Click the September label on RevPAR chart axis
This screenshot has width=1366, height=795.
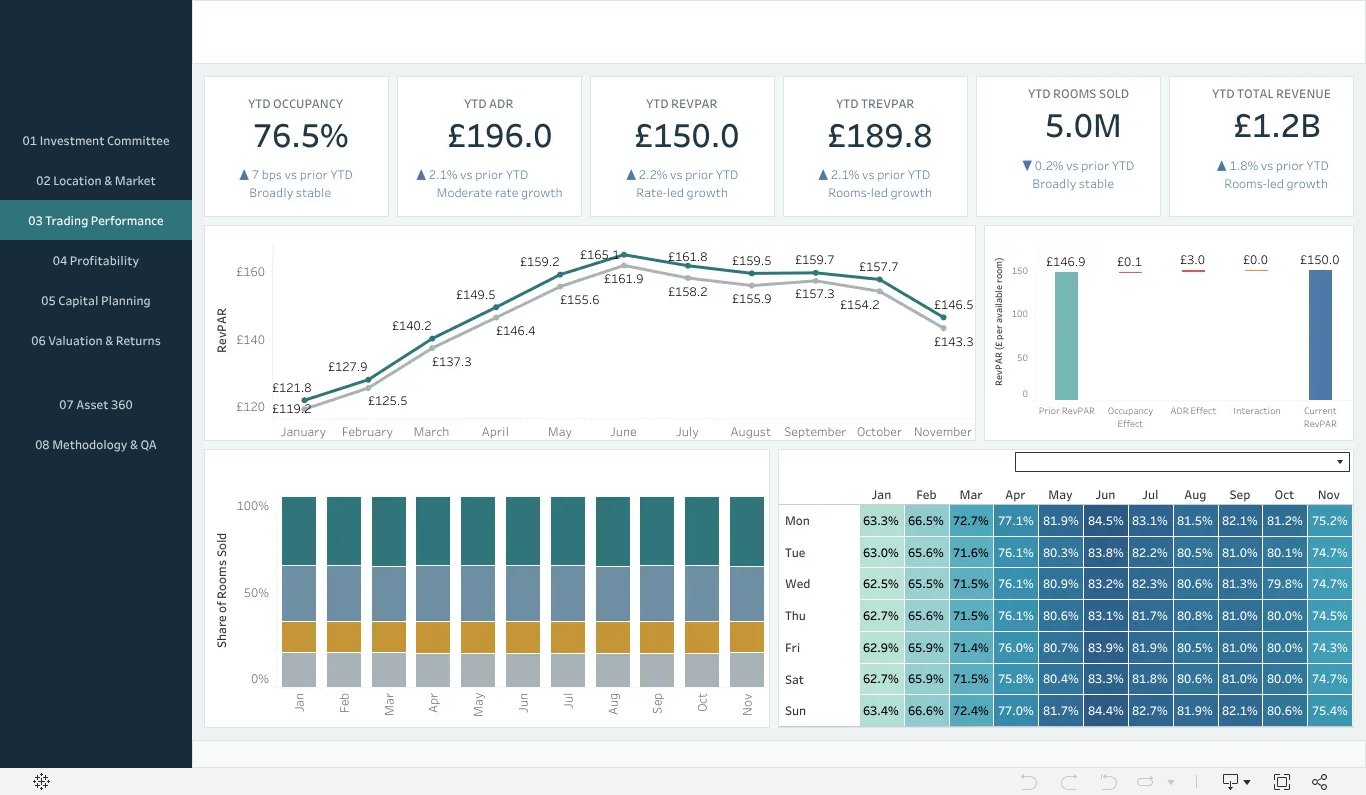(815, 432)
